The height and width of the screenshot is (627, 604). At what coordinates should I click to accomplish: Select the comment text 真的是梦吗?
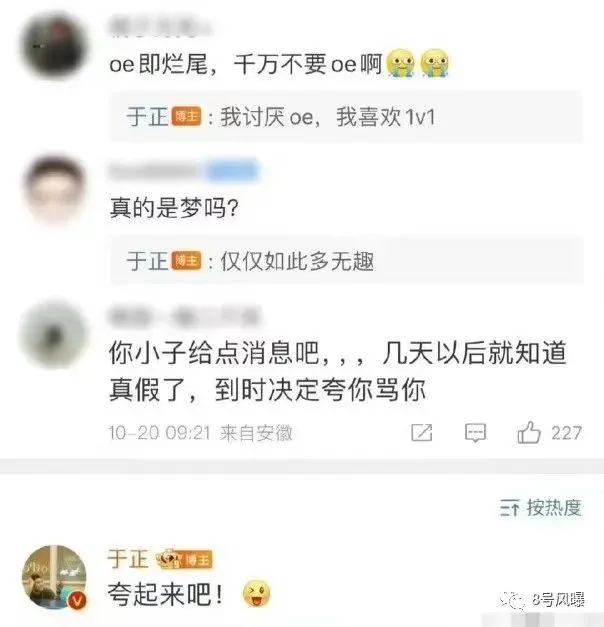point(174,208)
